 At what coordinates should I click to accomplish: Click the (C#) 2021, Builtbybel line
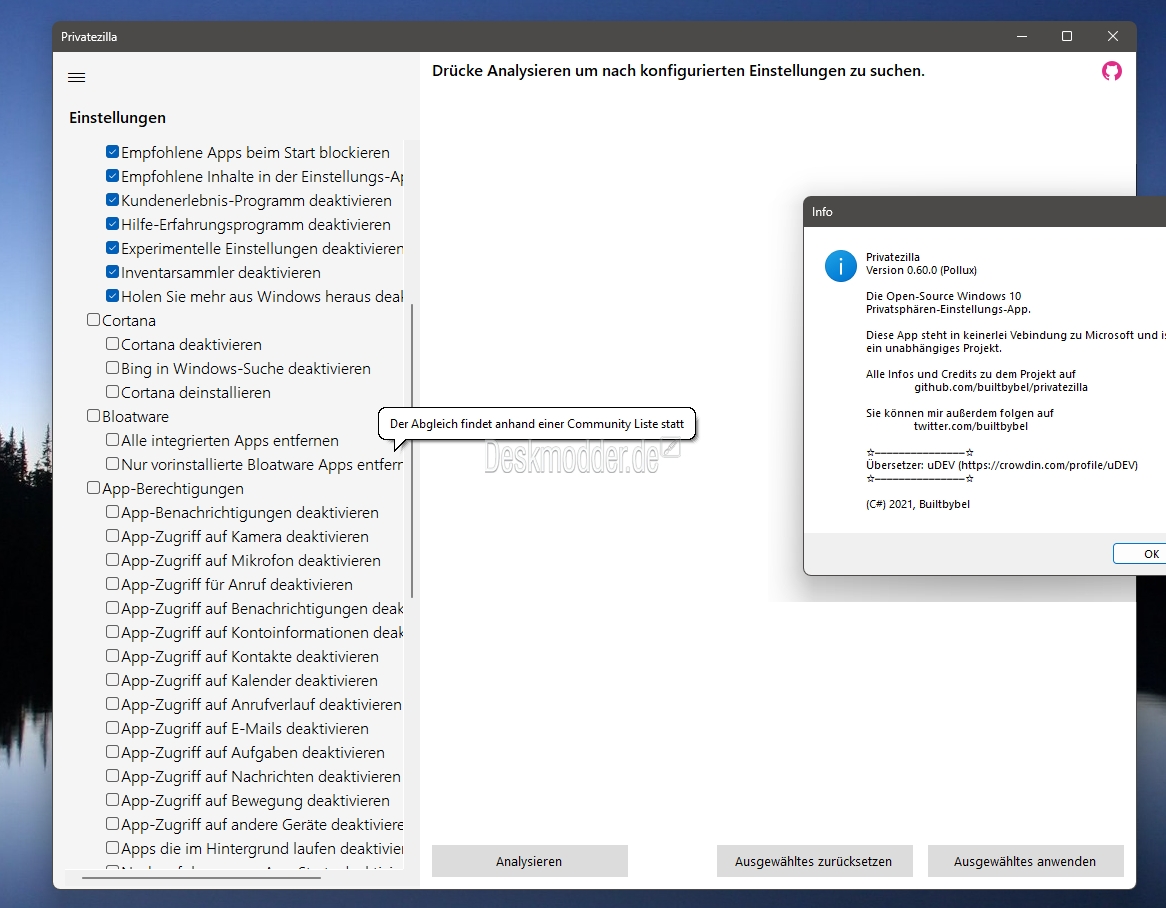coord(918,504)
